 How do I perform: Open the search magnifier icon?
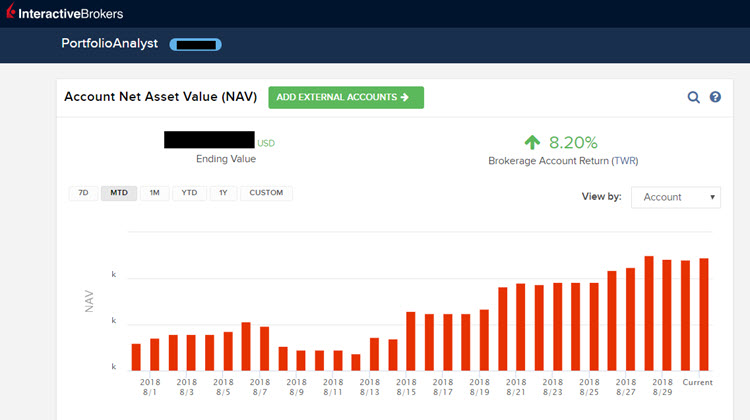(694, 97)
